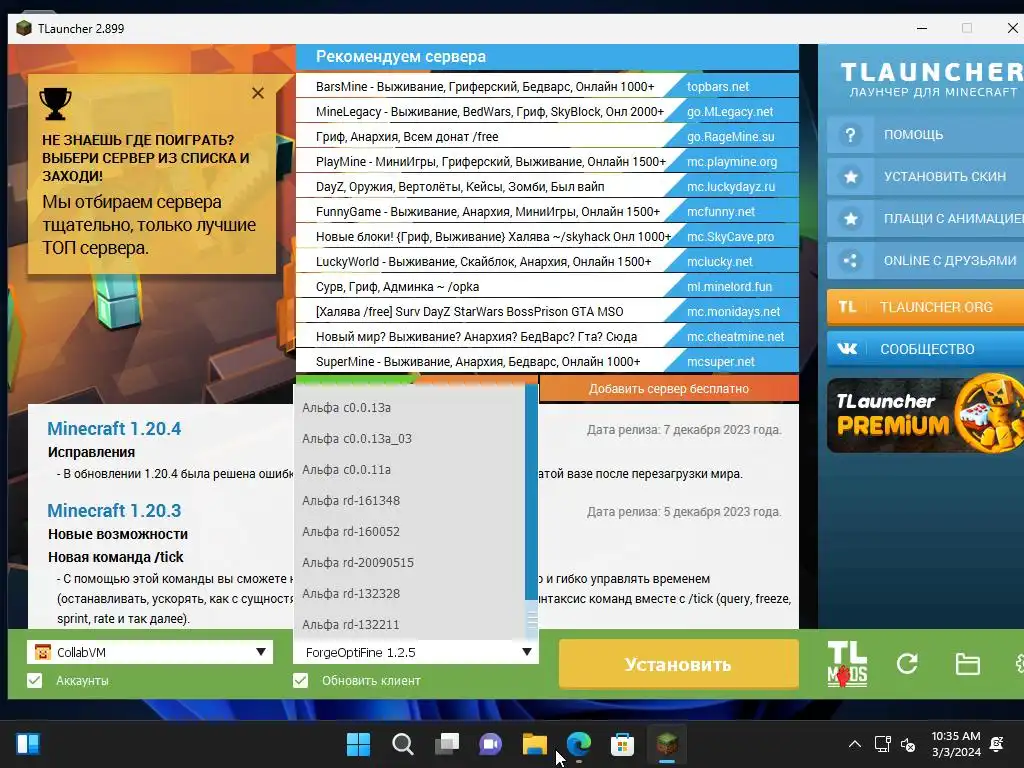This screenshot has height=768, width=1024.
Task: Open Плащи с анимацией sidebar button
Action: (925, 219)
